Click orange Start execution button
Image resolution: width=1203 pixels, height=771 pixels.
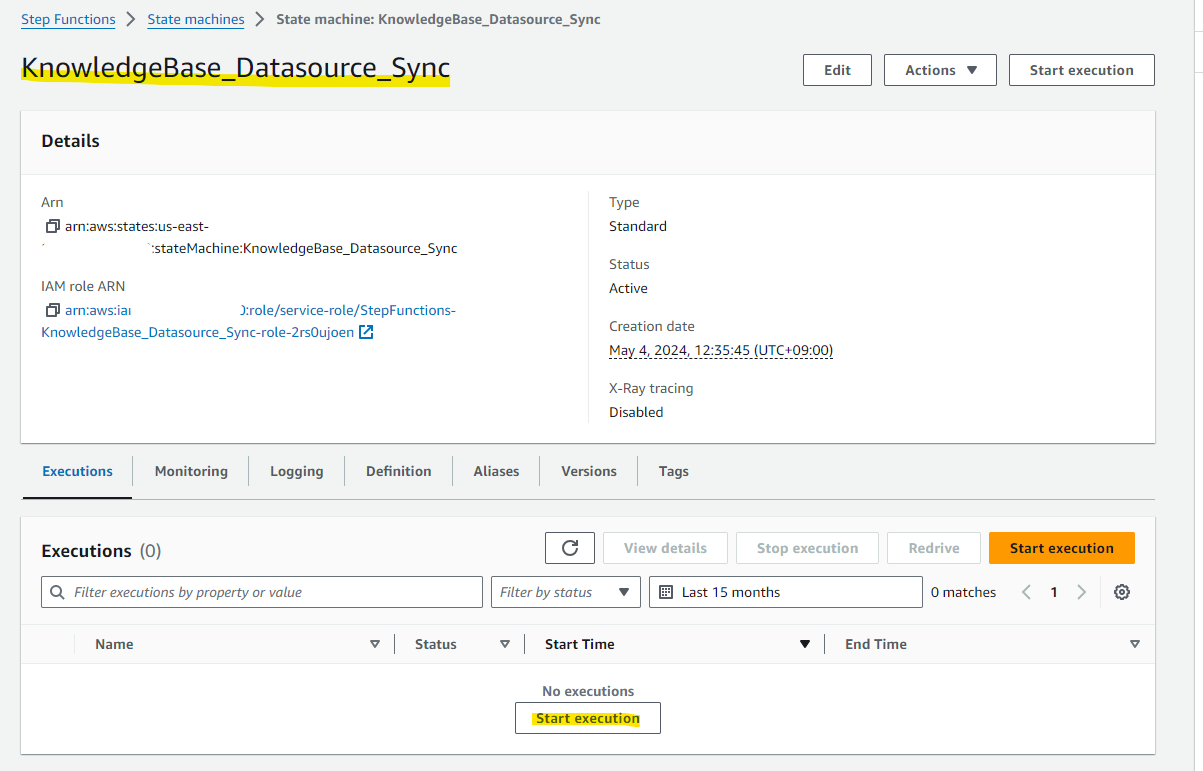click(1062, 548)
